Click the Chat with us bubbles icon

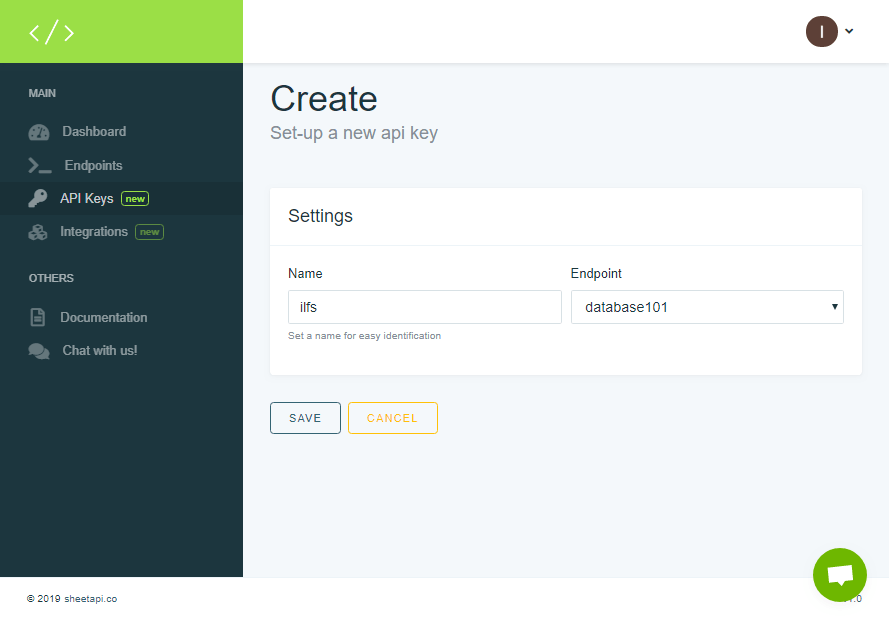[x=39, y=351]
